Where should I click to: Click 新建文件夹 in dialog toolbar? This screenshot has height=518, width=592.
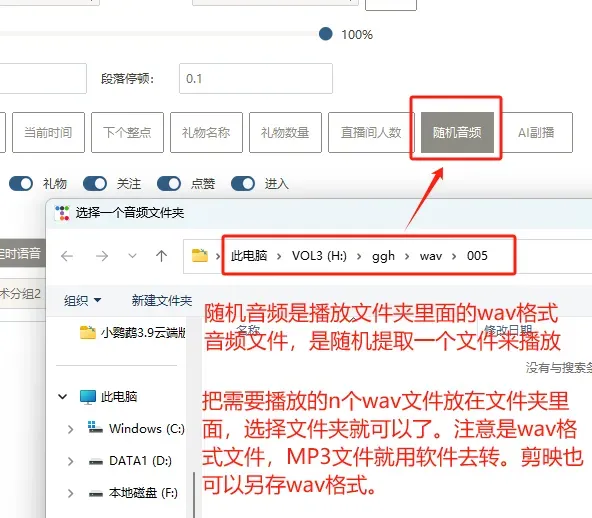[162, 301]
